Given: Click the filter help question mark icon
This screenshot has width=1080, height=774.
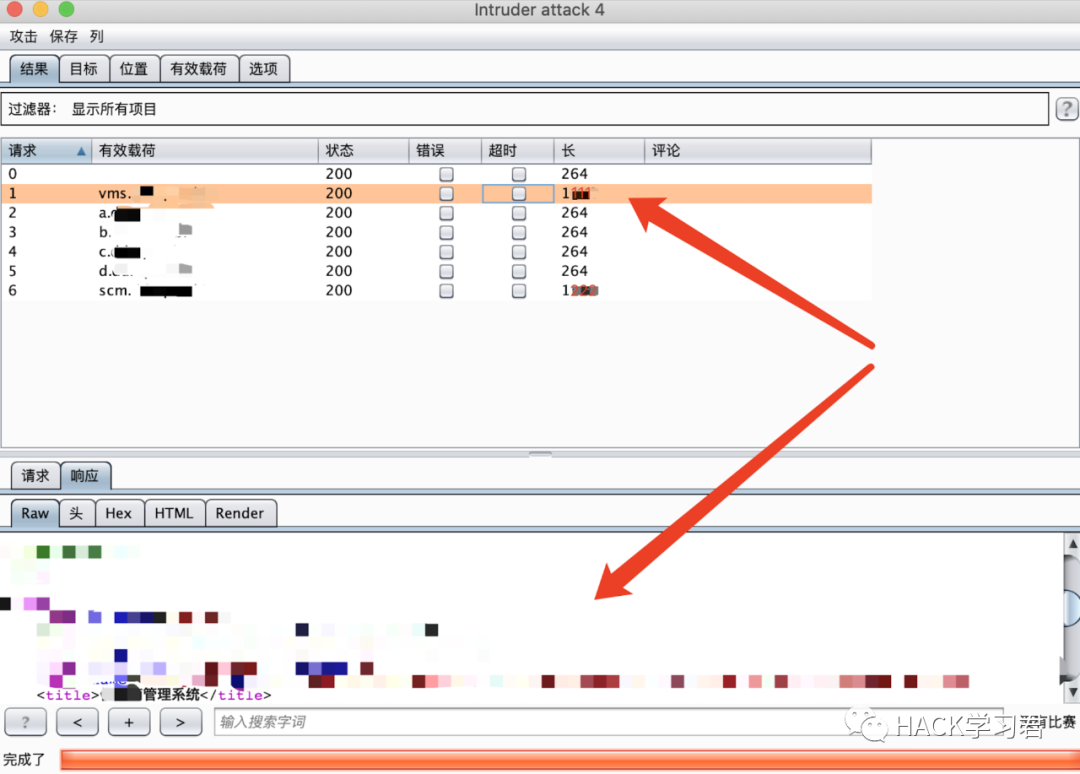Looking at the screenshot, I should pos(1067,109).
